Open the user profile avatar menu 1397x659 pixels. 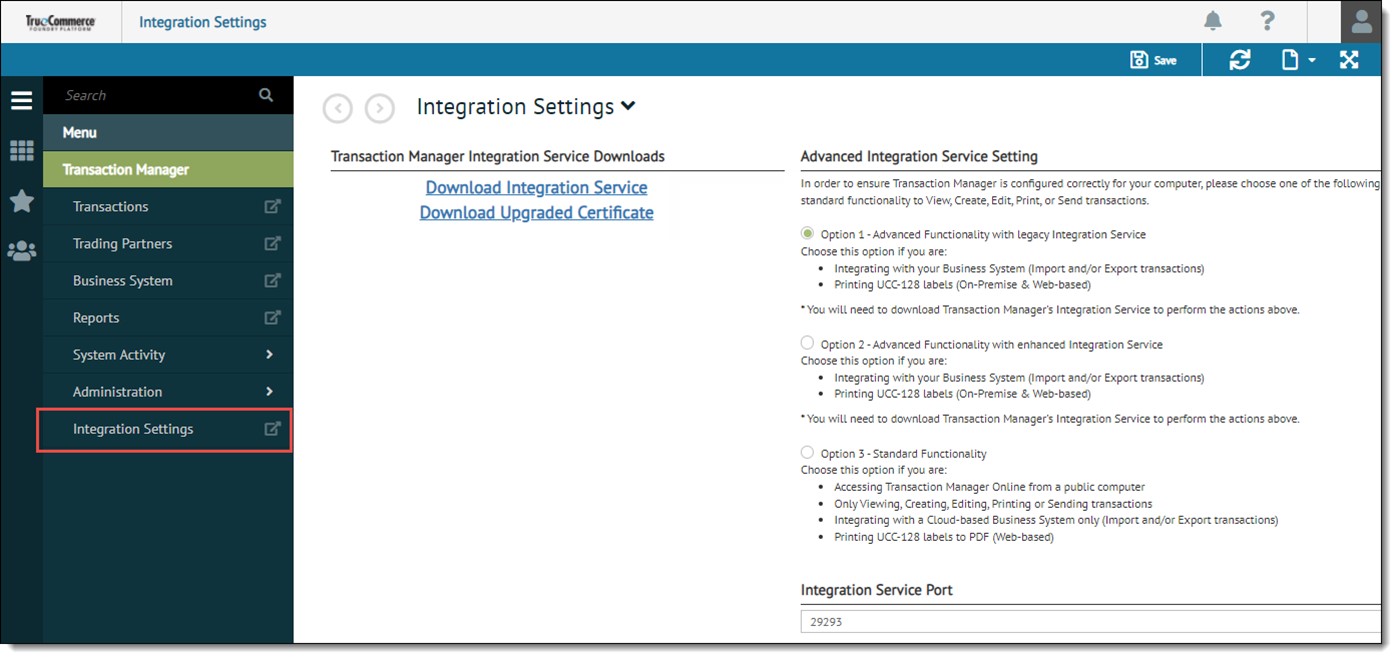[x=1362, y=22]
